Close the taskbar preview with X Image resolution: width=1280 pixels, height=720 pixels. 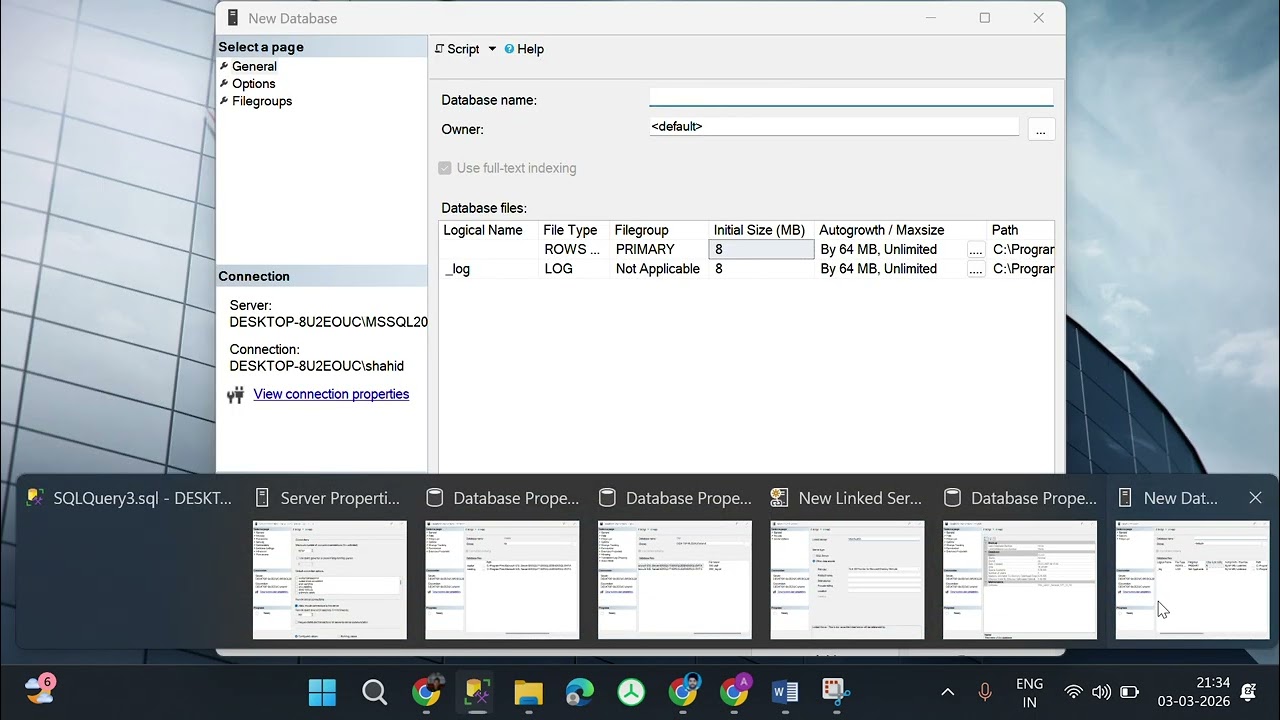coord(1255,498)
